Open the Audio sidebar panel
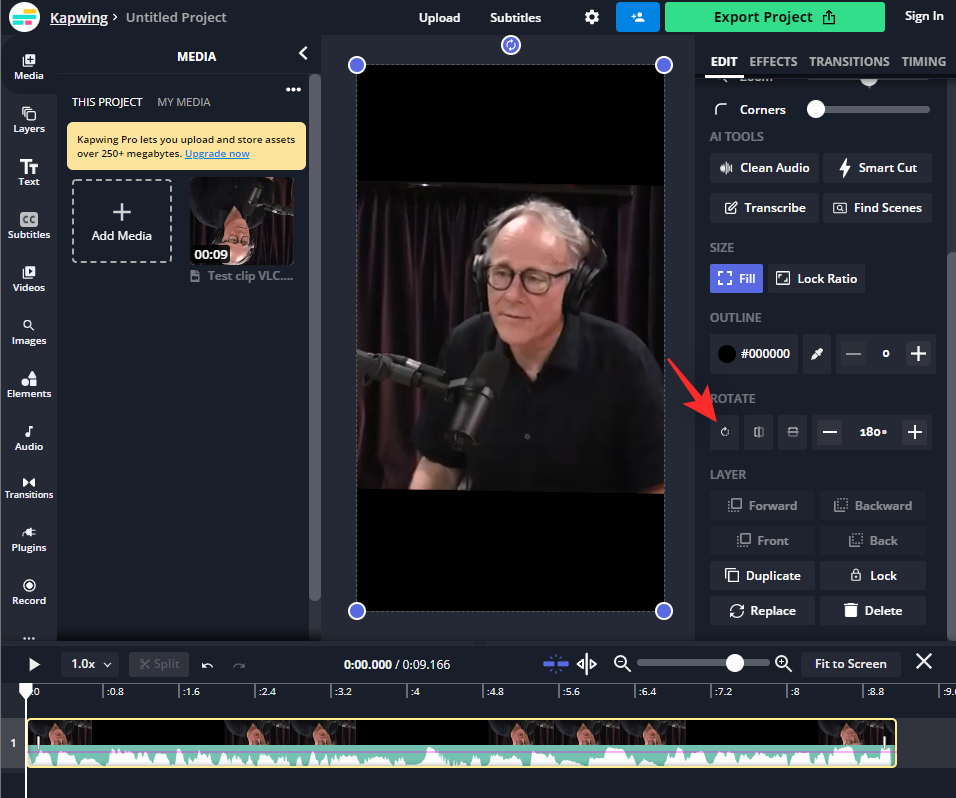 29,438
